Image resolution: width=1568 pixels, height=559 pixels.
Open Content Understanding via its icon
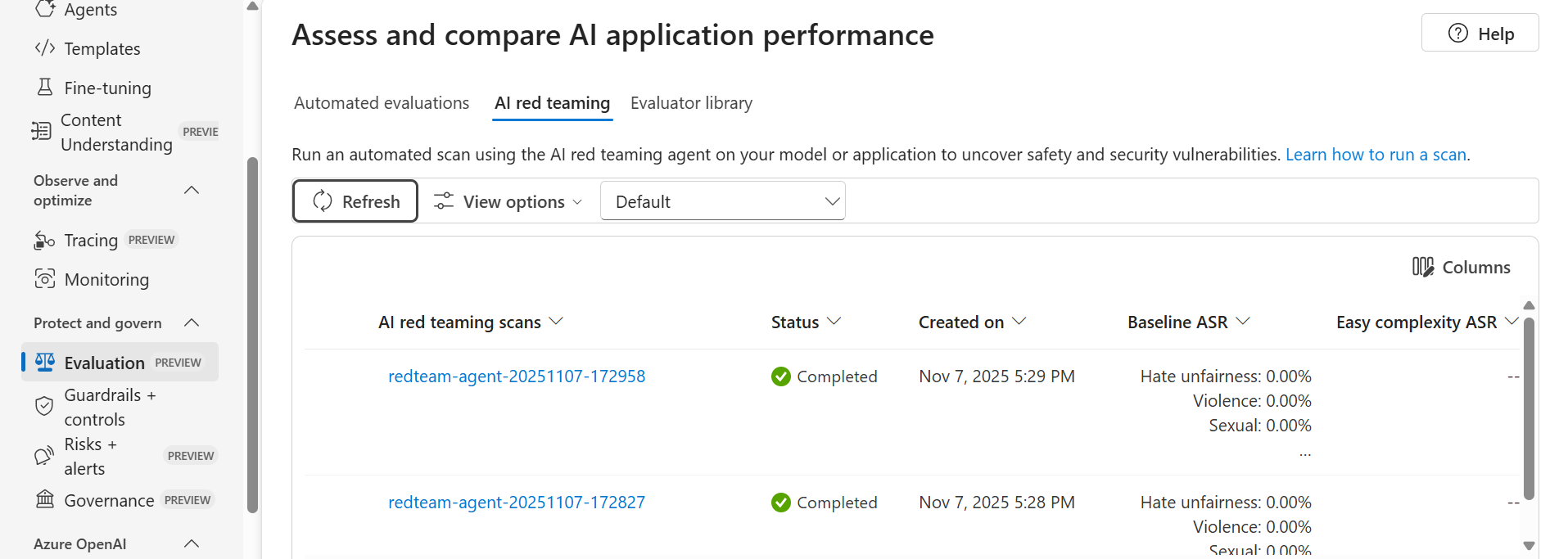tap(41, 132)
